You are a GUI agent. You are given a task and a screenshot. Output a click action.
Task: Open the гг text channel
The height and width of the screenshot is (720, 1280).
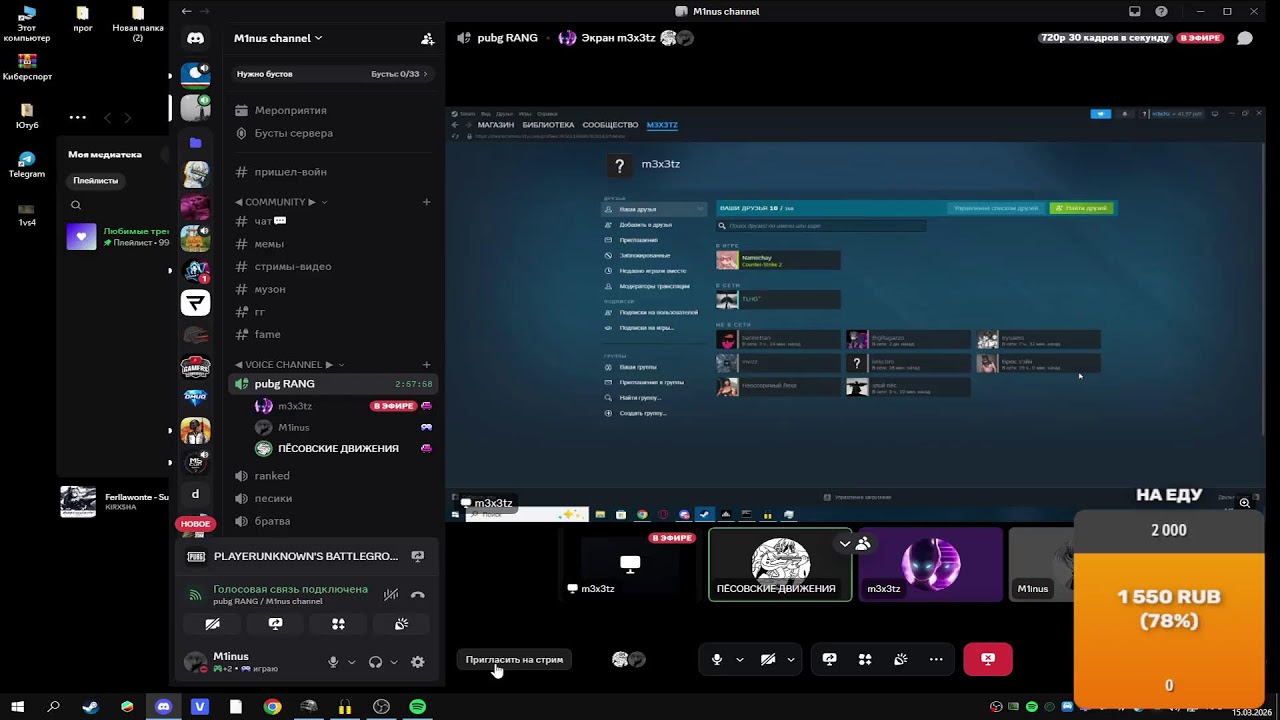point(333,312)
